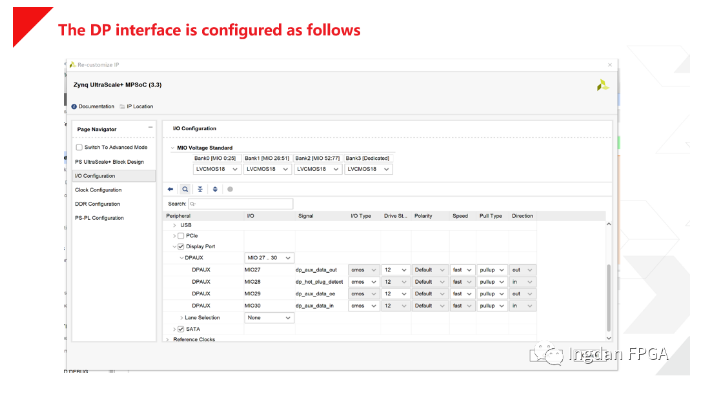Collapse the Page Navigator panel
The width and height of the screenshot is (708, 394).
coord(150,128)
